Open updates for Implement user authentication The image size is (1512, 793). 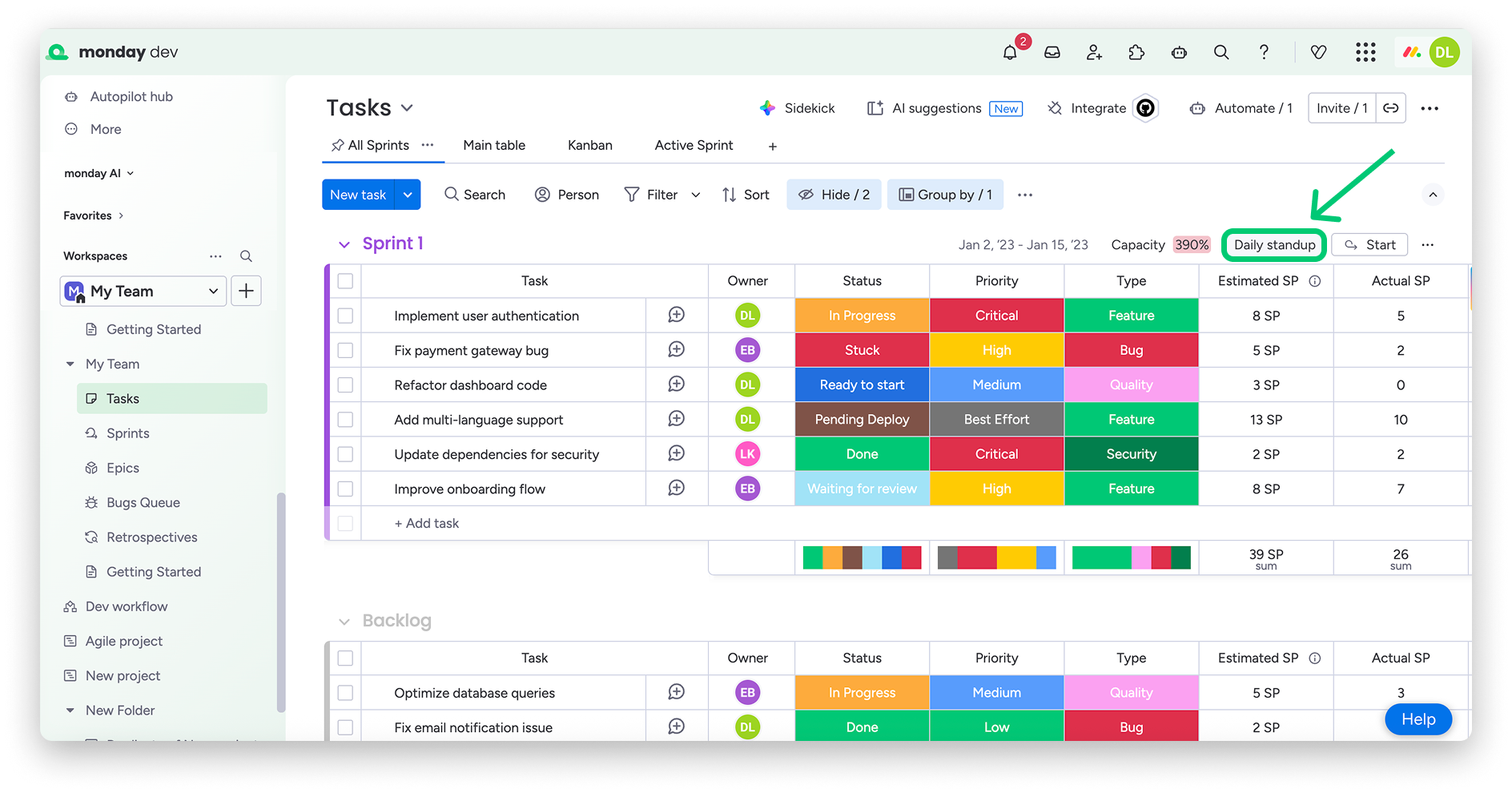tap(677, 315)
